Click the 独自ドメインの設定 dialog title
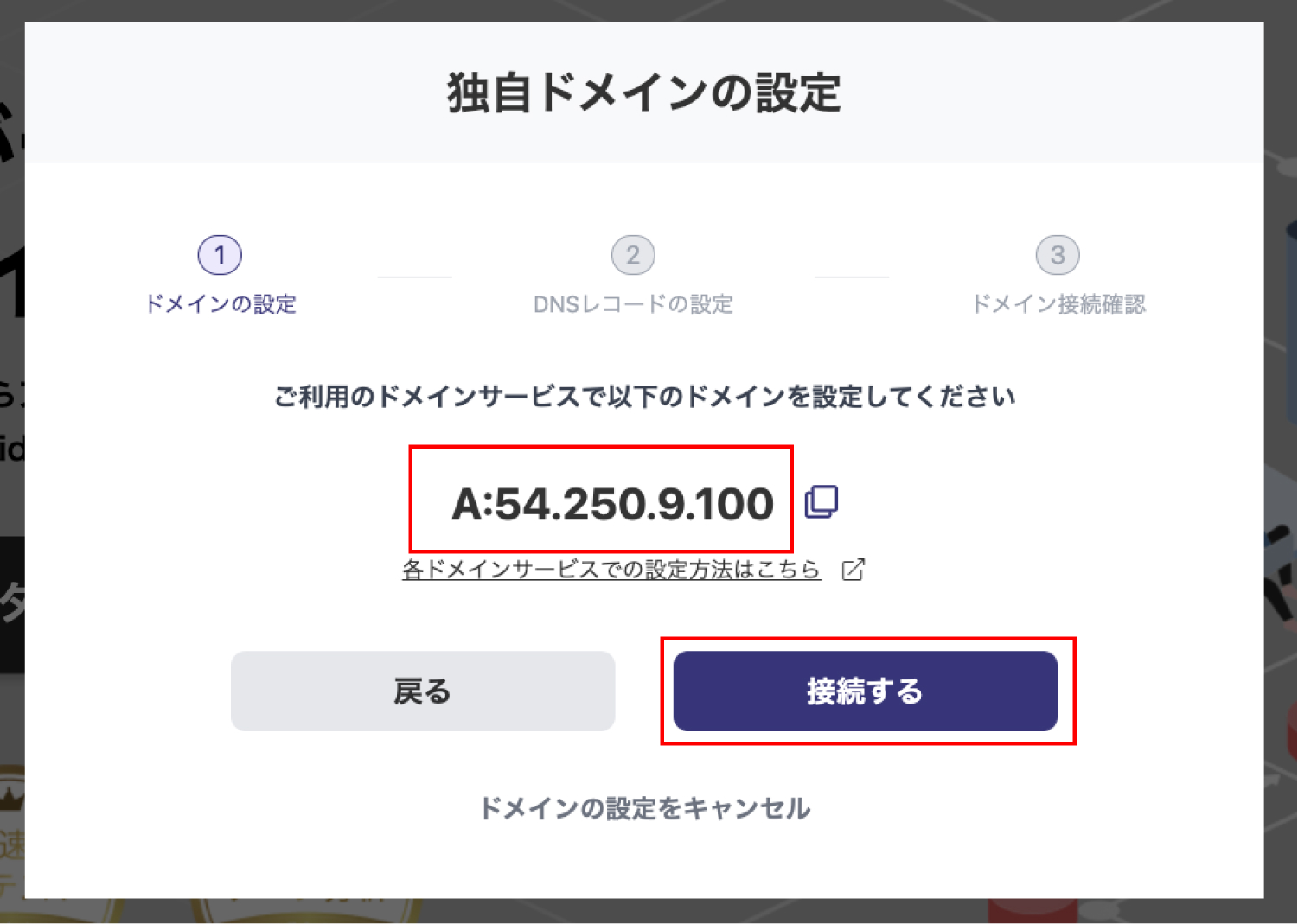 pyautogui.click(x=644, y=92)
